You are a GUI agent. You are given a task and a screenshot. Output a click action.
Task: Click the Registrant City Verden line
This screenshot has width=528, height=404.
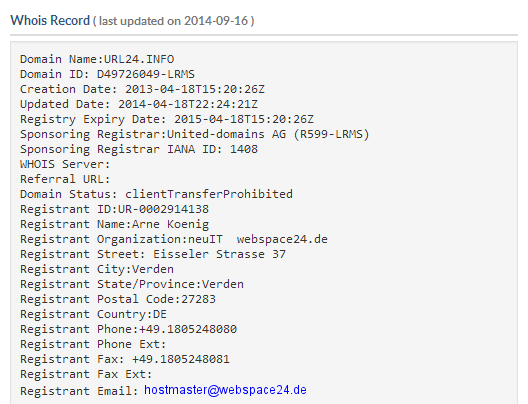tap(97, 269)
